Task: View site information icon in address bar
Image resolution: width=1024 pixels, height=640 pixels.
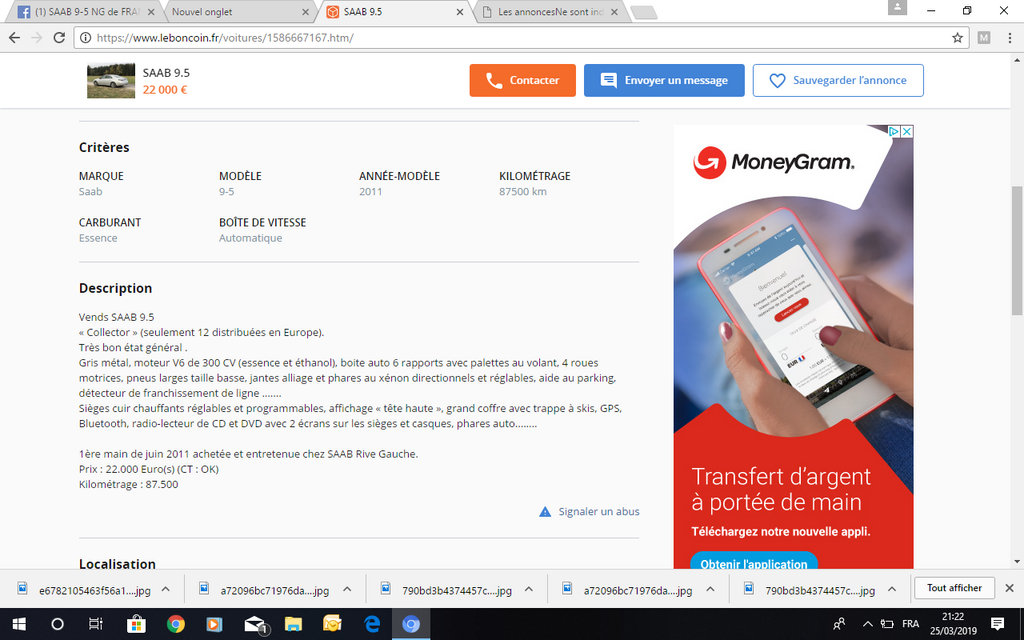Action: point(85,38)
